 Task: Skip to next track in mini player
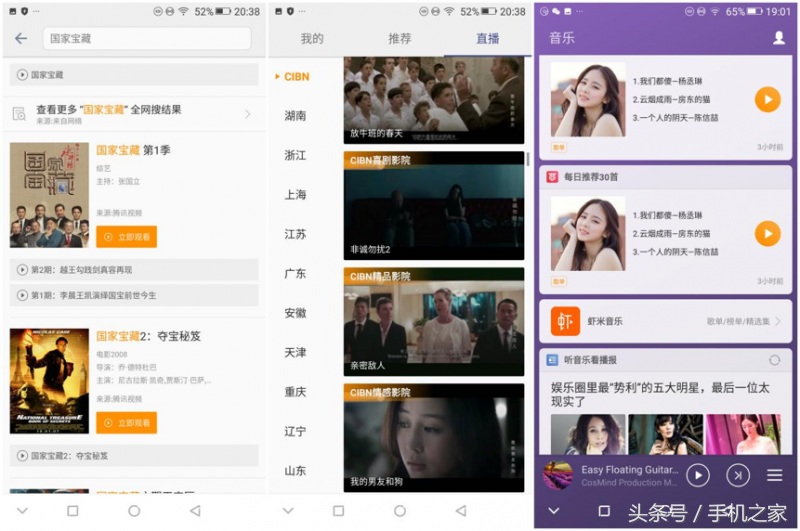pos(738,476)
